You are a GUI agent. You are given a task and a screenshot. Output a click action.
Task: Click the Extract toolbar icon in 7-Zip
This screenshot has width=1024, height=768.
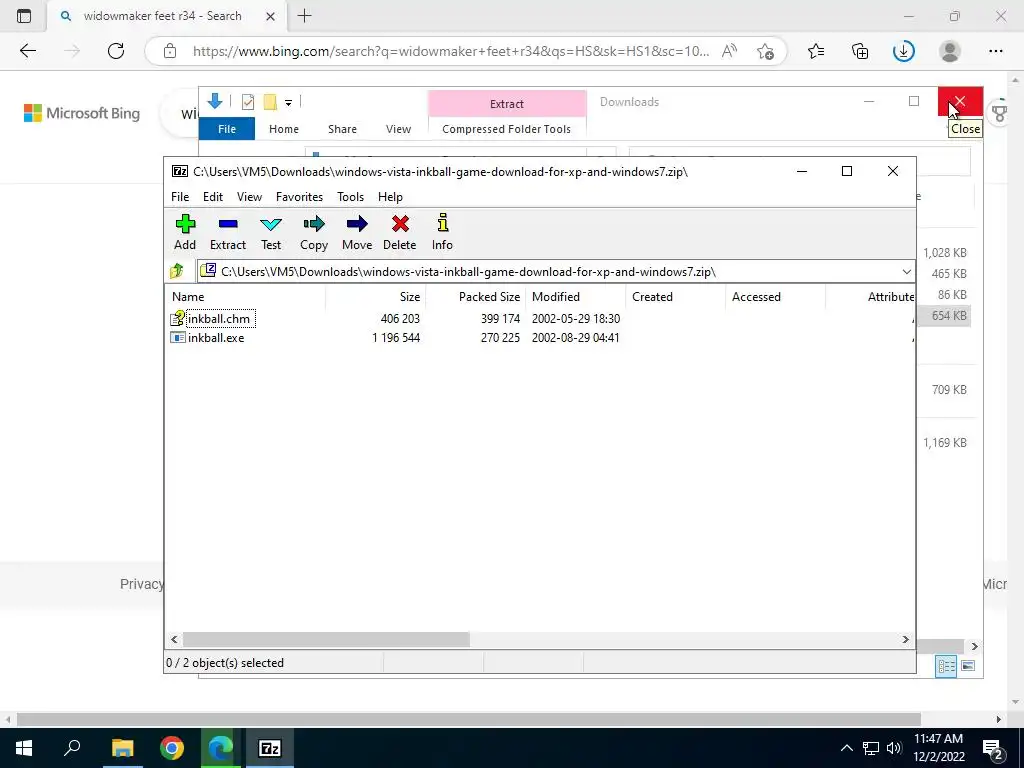pos(228,232)
